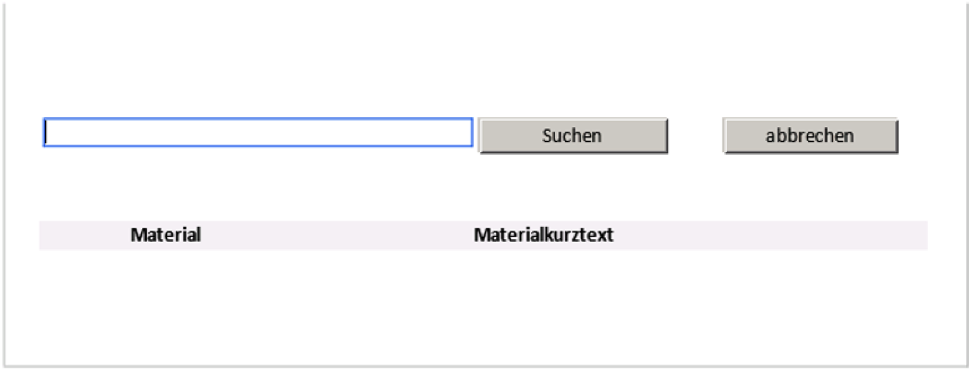The height and width of the screenshot is (372, 975).
Task: Activate the blue-outlined text box
Action: pyautogui.click(x=258, y=133)
